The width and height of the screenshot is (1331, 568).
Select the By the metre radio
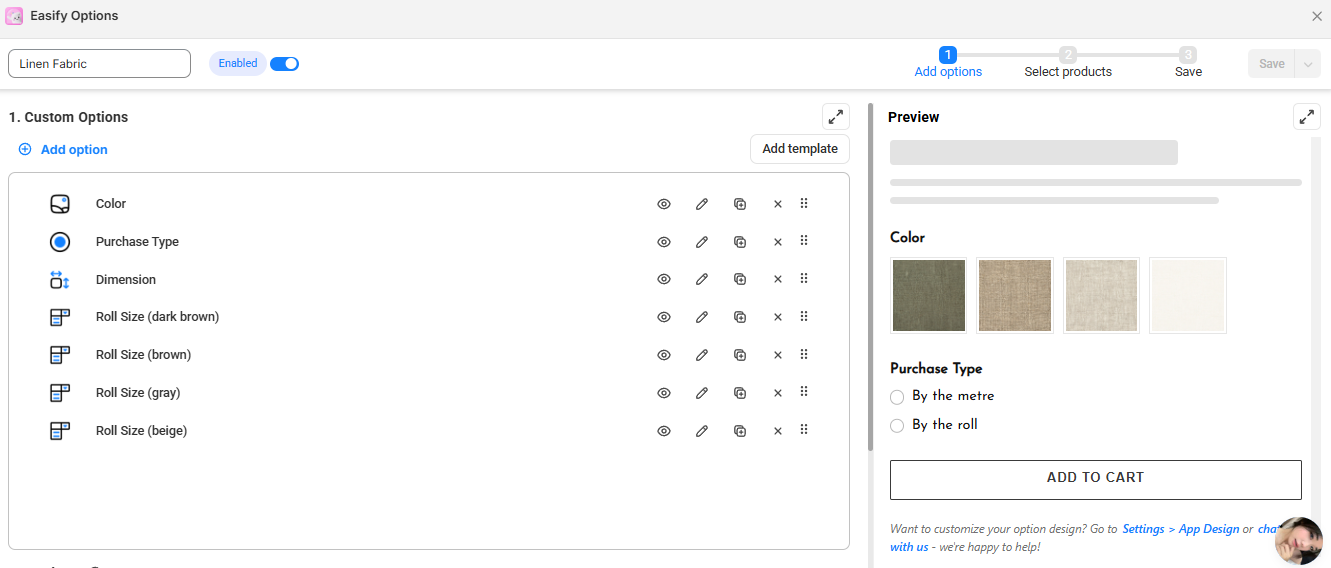click(x=897, y=397)
